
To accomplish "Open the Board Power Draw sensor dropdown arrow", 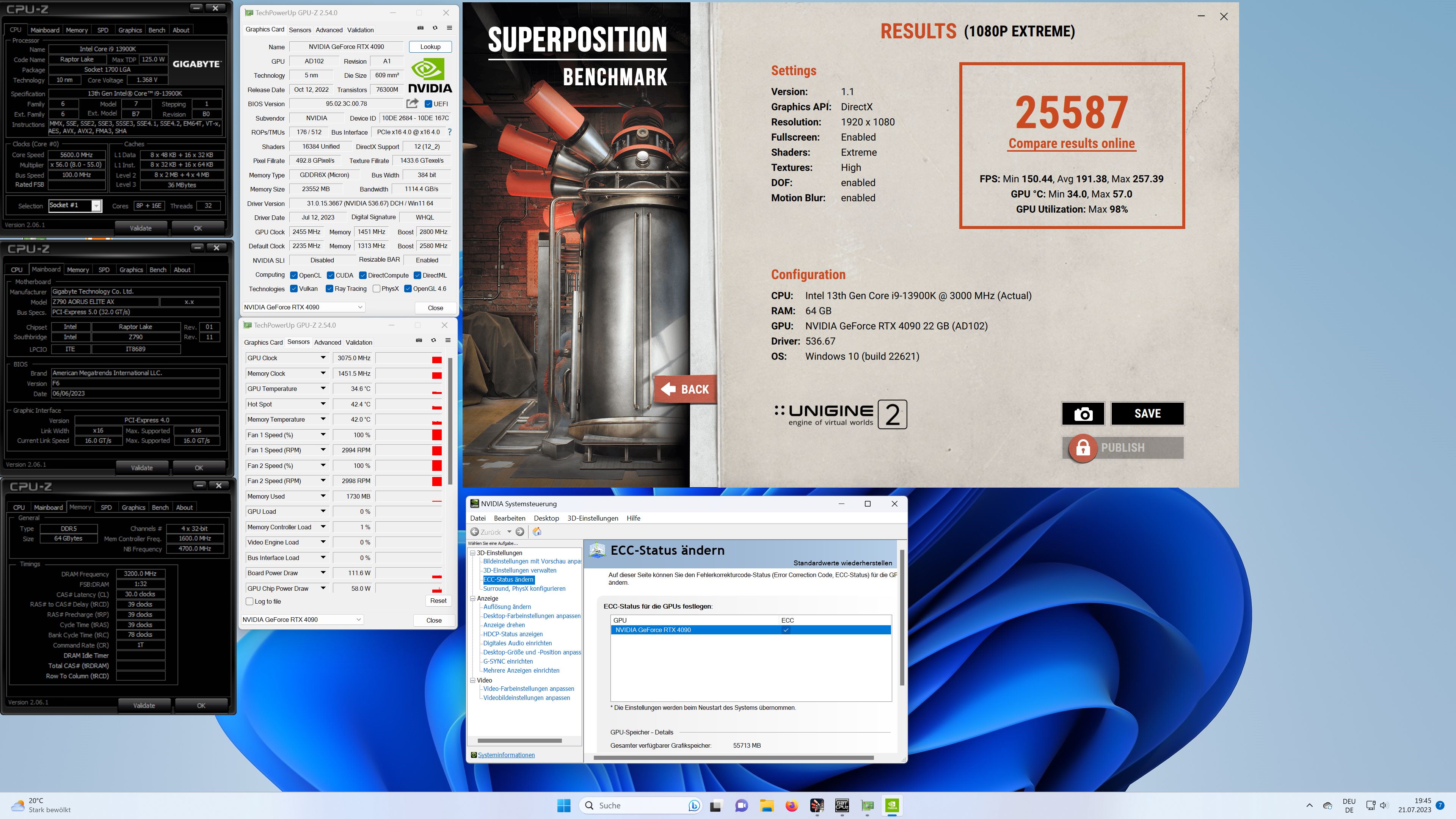I will click(x=323, y=573).
